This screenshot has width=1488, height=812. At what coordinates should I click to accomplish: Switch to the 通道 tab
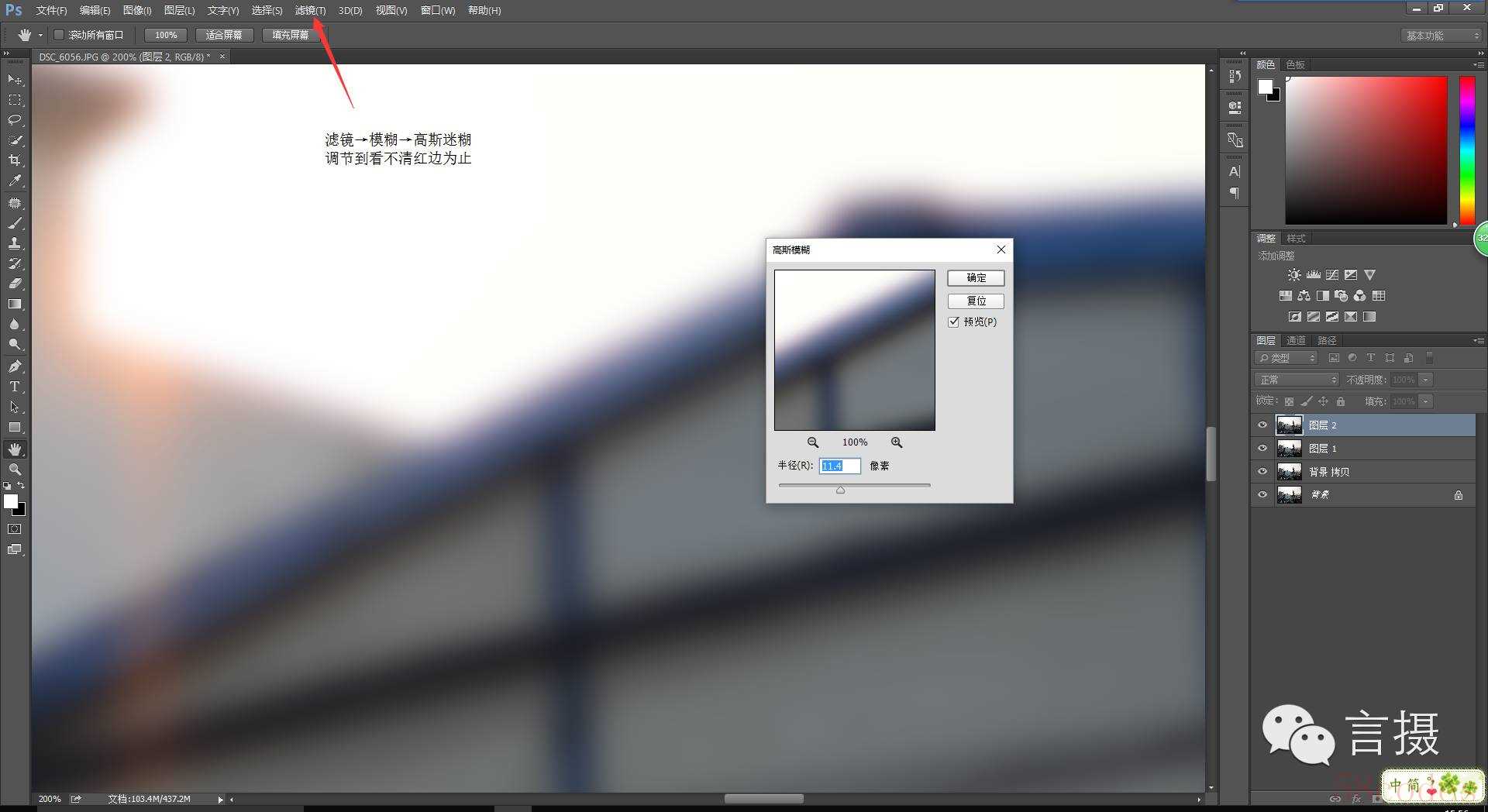point(1296,340)
